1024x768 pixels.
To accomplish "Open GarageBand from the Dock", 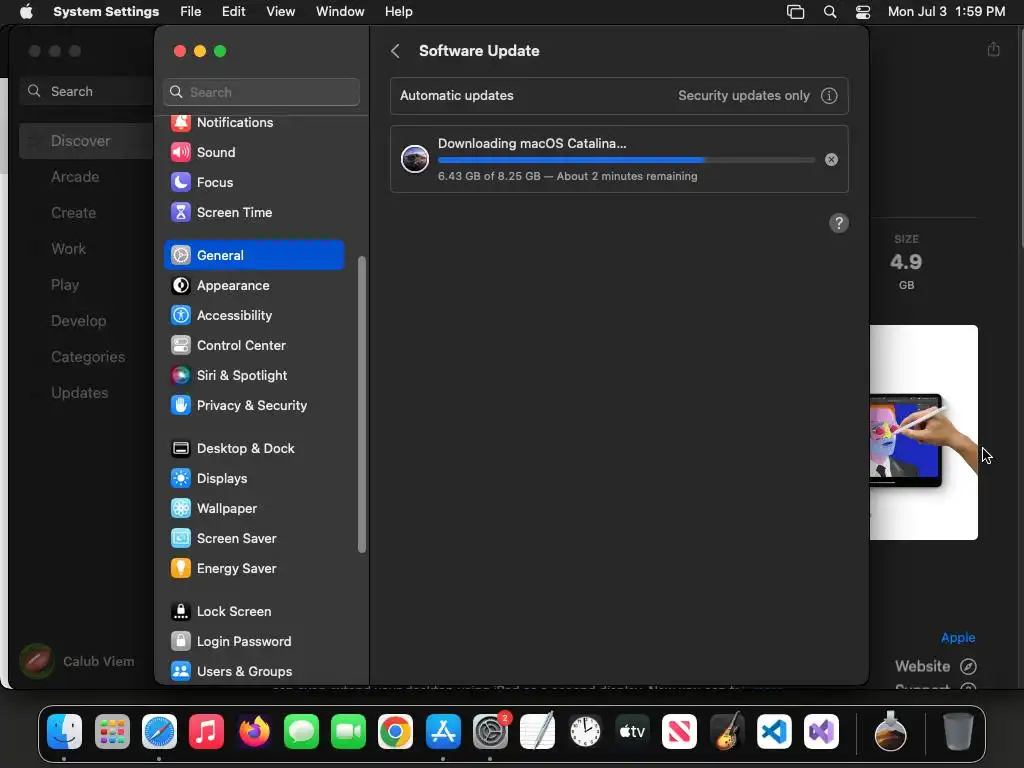I will (x=727, y=731).
